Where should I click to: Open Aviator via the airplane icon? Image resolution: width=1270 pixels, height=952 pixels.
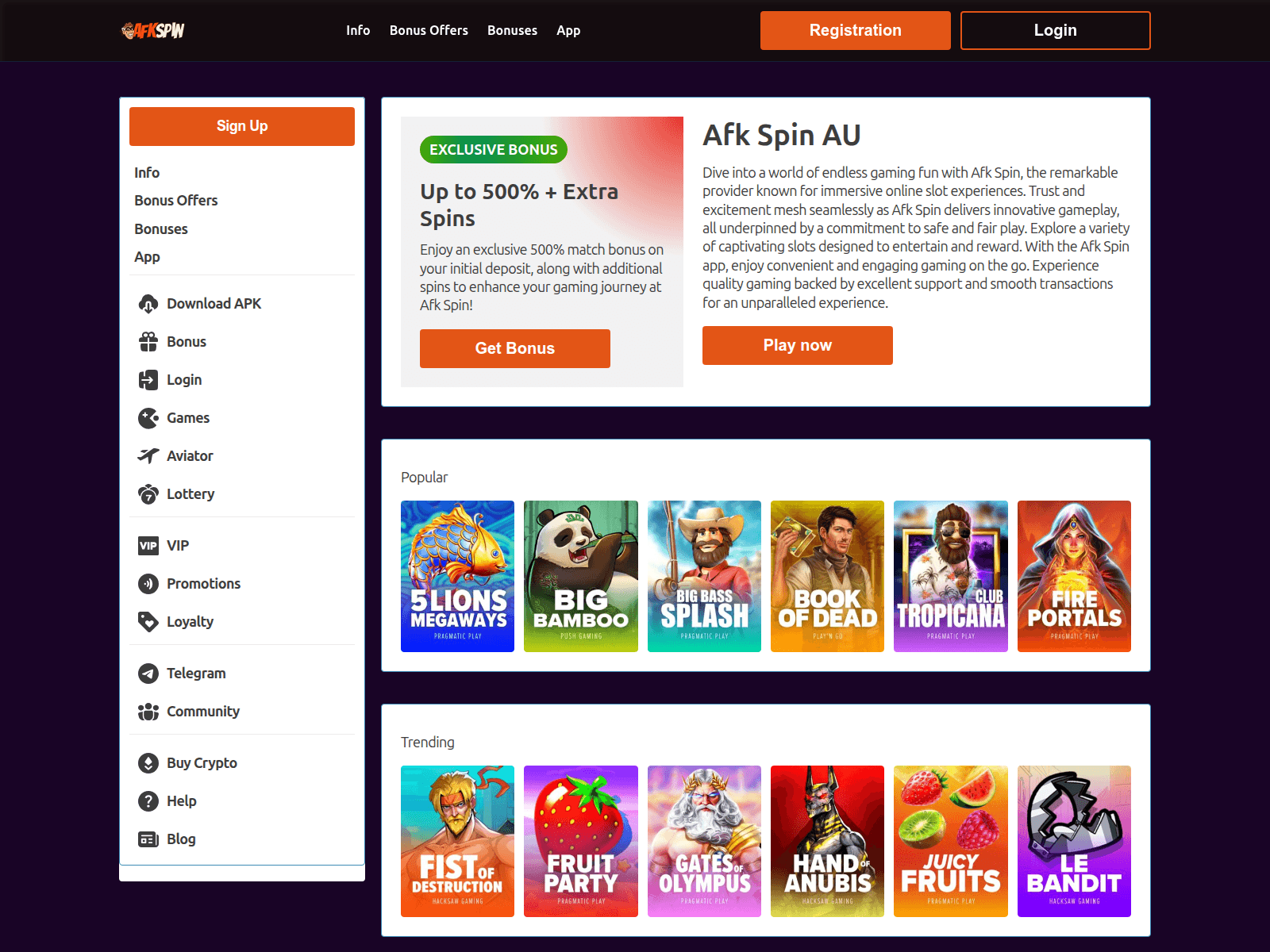tap(148, 455)
